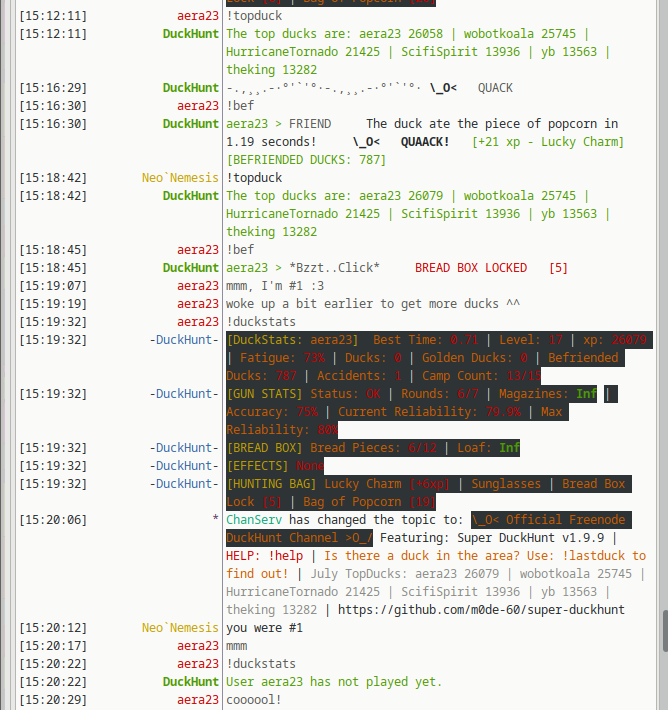
Task: Click DuckHunt nick beside the QUACK duck line
Action: click(x=191, y=87)
